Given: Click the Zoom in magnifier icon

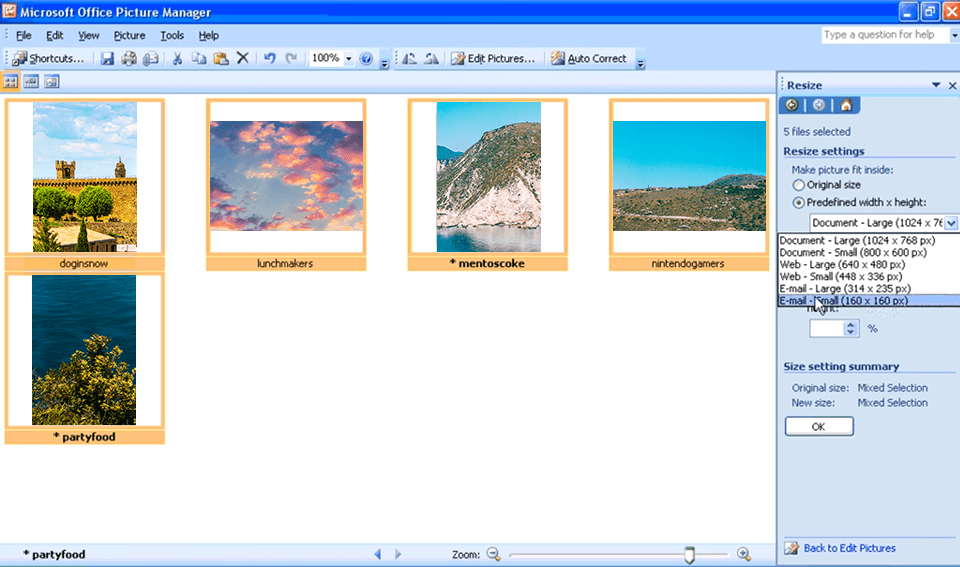Looking at the screenshot, I should click(744, 554).
